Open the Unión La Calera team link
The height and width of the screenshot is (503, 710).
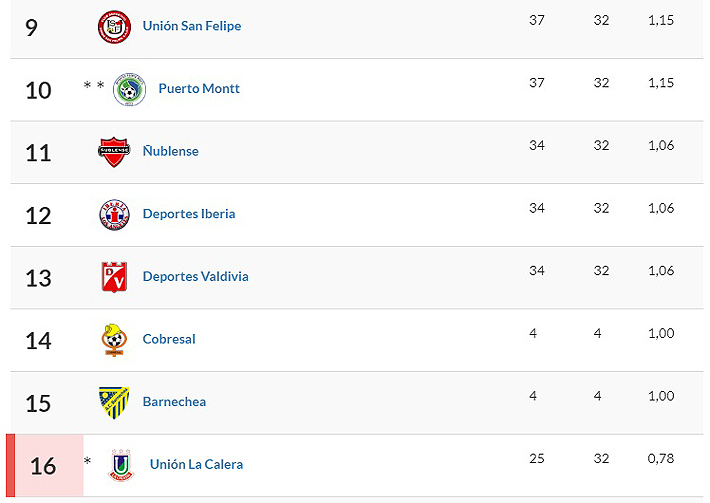(196, 465)
